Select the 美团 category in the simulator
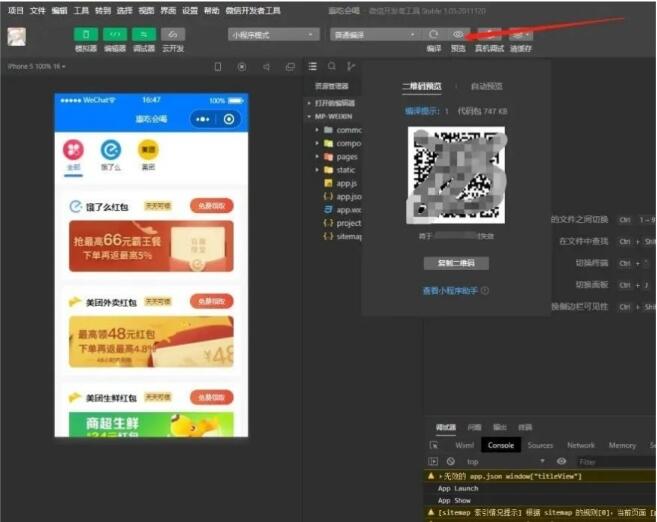The image size is (657, 522). 148,155
